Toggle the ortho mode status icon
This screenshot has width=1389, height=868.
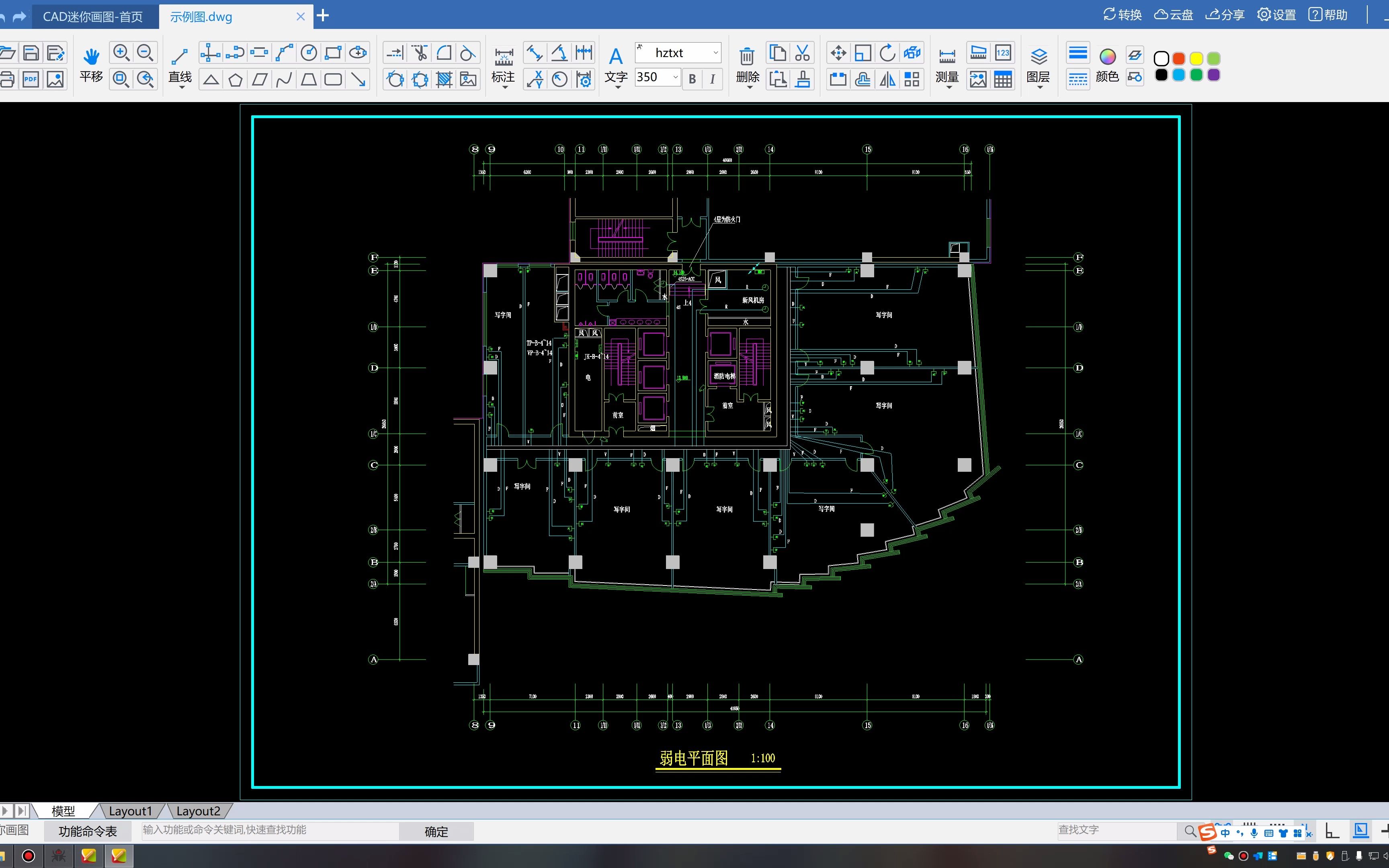[1332, 831]
